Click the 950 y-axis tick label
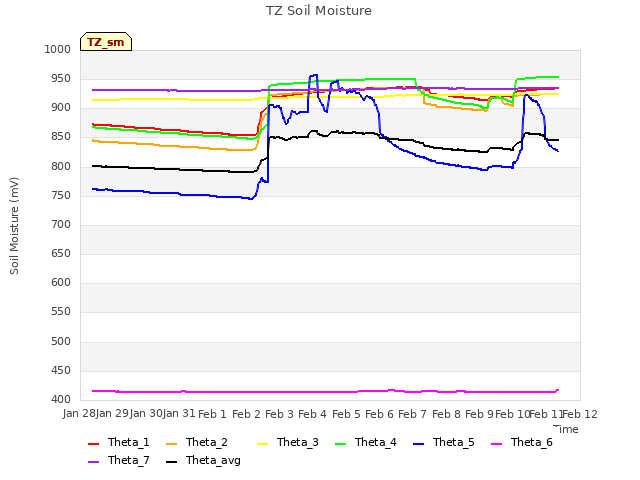 click(61, 78)
